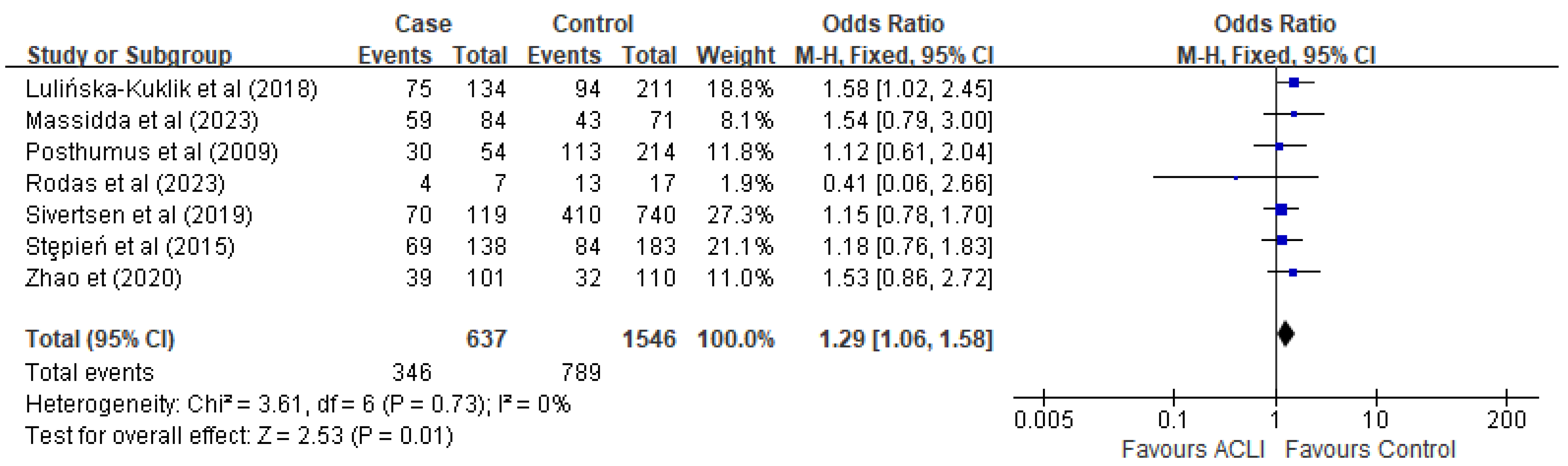Click the "Weight" column header
Viewport: 1568px width, 466px height.
point(735,55)
